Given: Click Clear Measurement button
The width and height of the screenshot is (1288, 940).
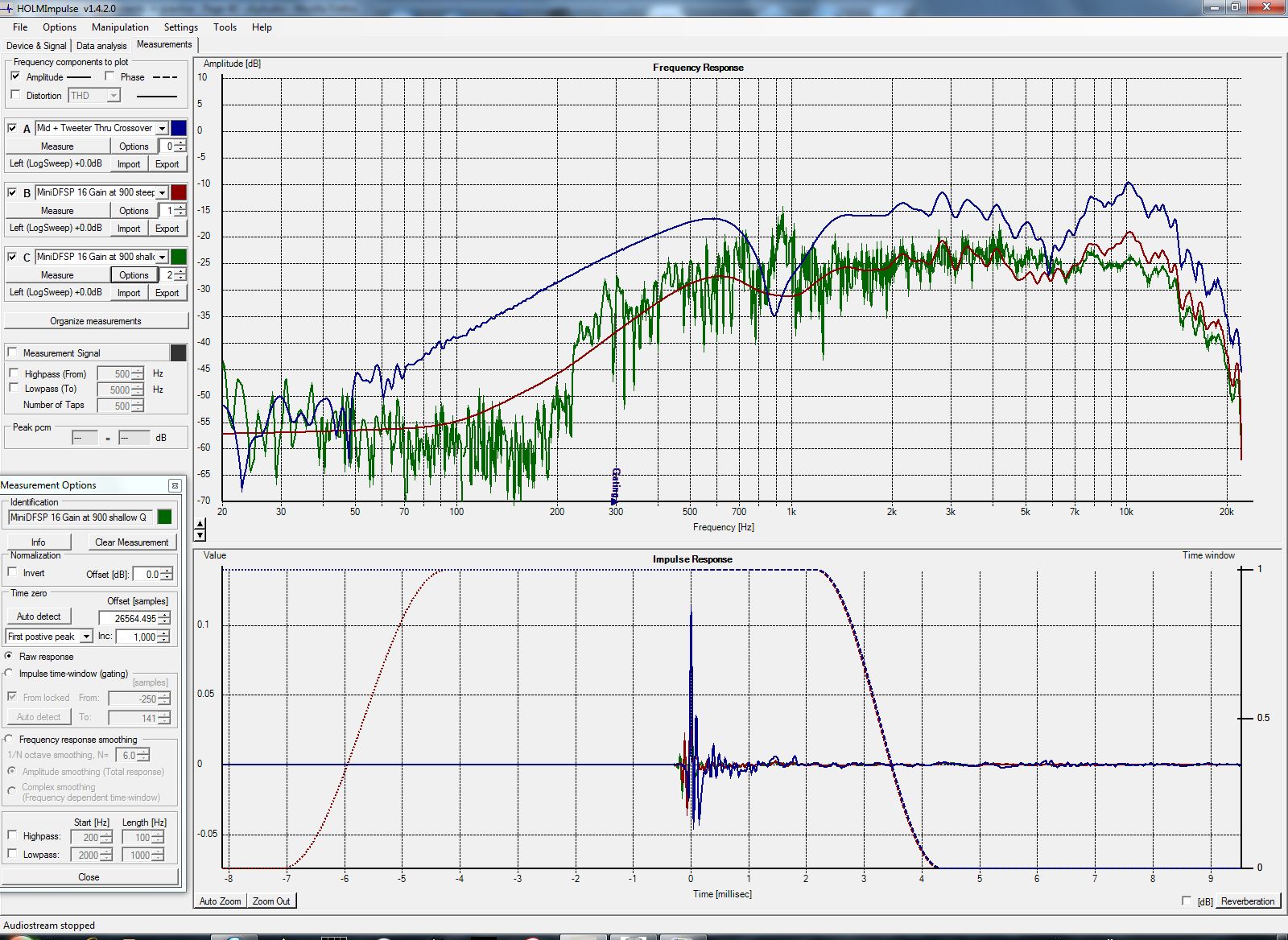Looking at the screenshot, I should pyautogui.click(x=131, y=542).
